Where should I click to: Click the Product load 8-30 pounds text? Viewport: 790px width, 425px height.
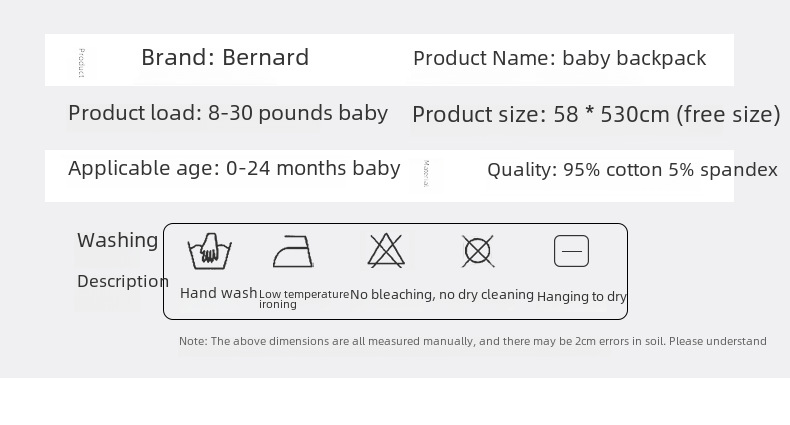click(228, 113)
